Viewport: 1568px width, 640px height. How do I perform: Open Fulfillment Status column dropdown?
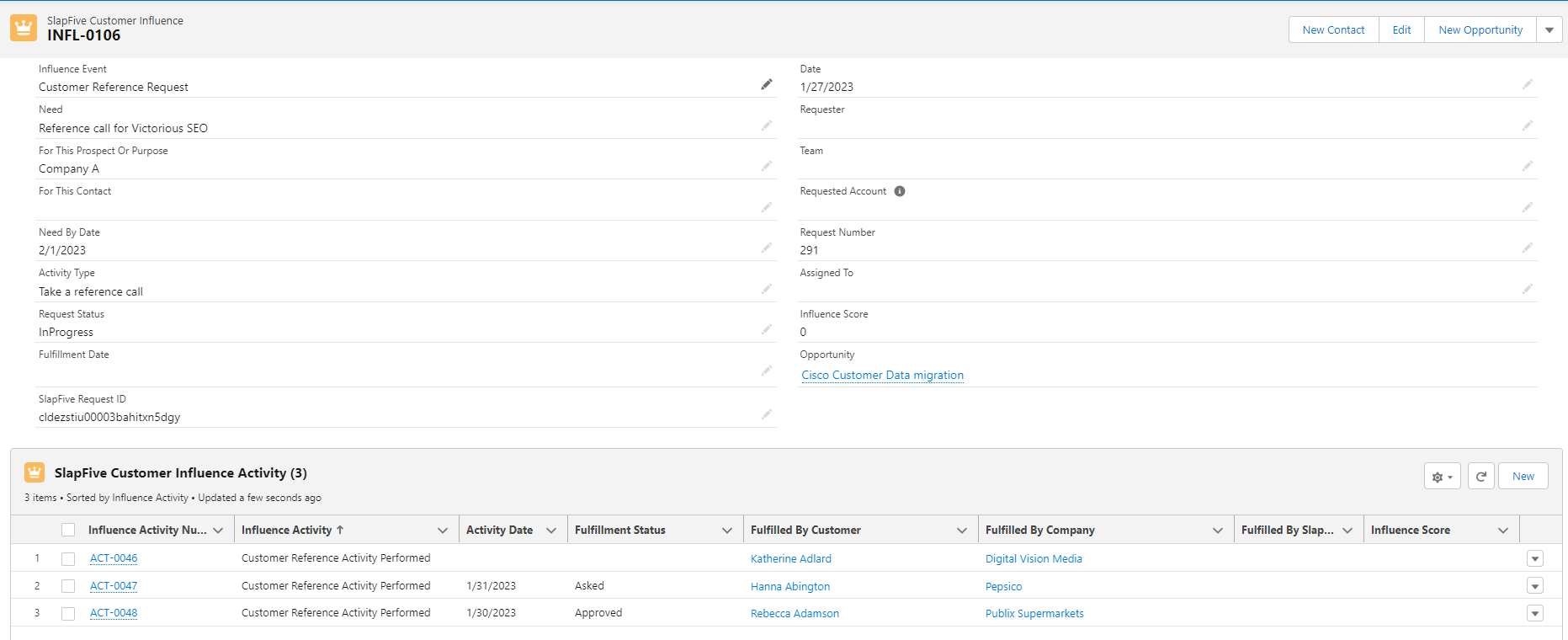pyautogui.click(x=726, y=531)
